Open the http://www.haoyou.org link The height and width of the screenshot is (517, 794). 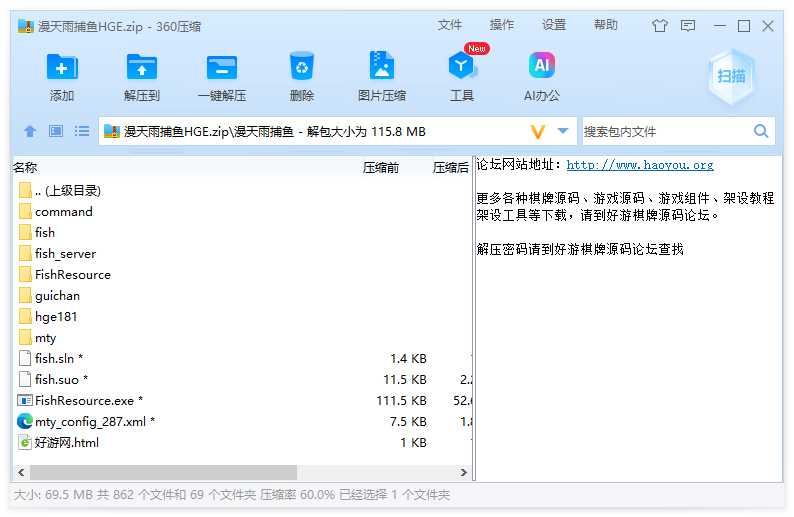pyautogui.click(x=640, y=165)
